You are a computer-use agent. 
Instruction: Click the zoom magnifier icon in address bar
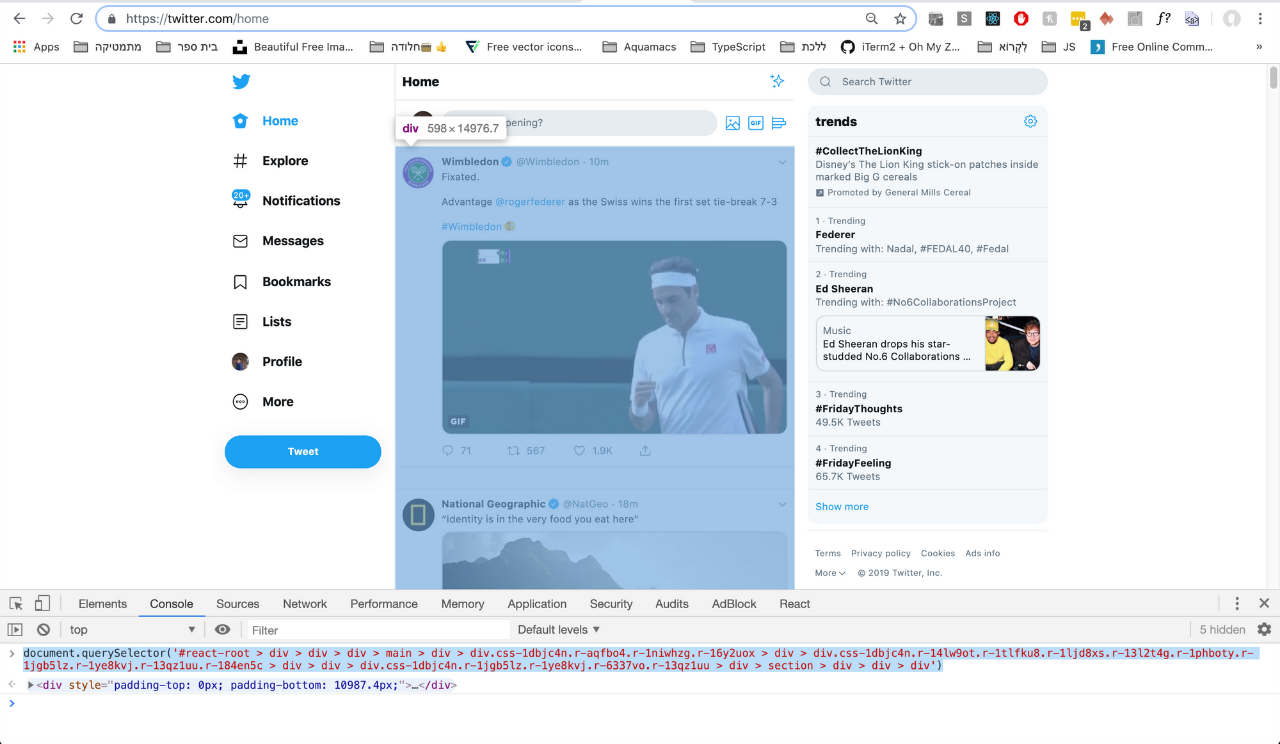pyautogui.click(x=872, y=18)
